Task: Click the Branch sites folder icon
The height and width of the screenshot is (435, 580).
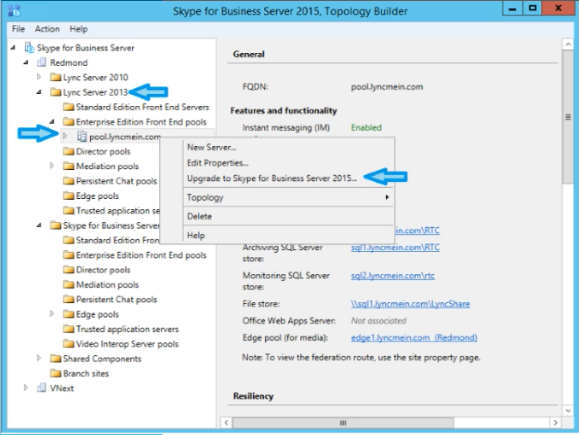Action: point(55,373)
